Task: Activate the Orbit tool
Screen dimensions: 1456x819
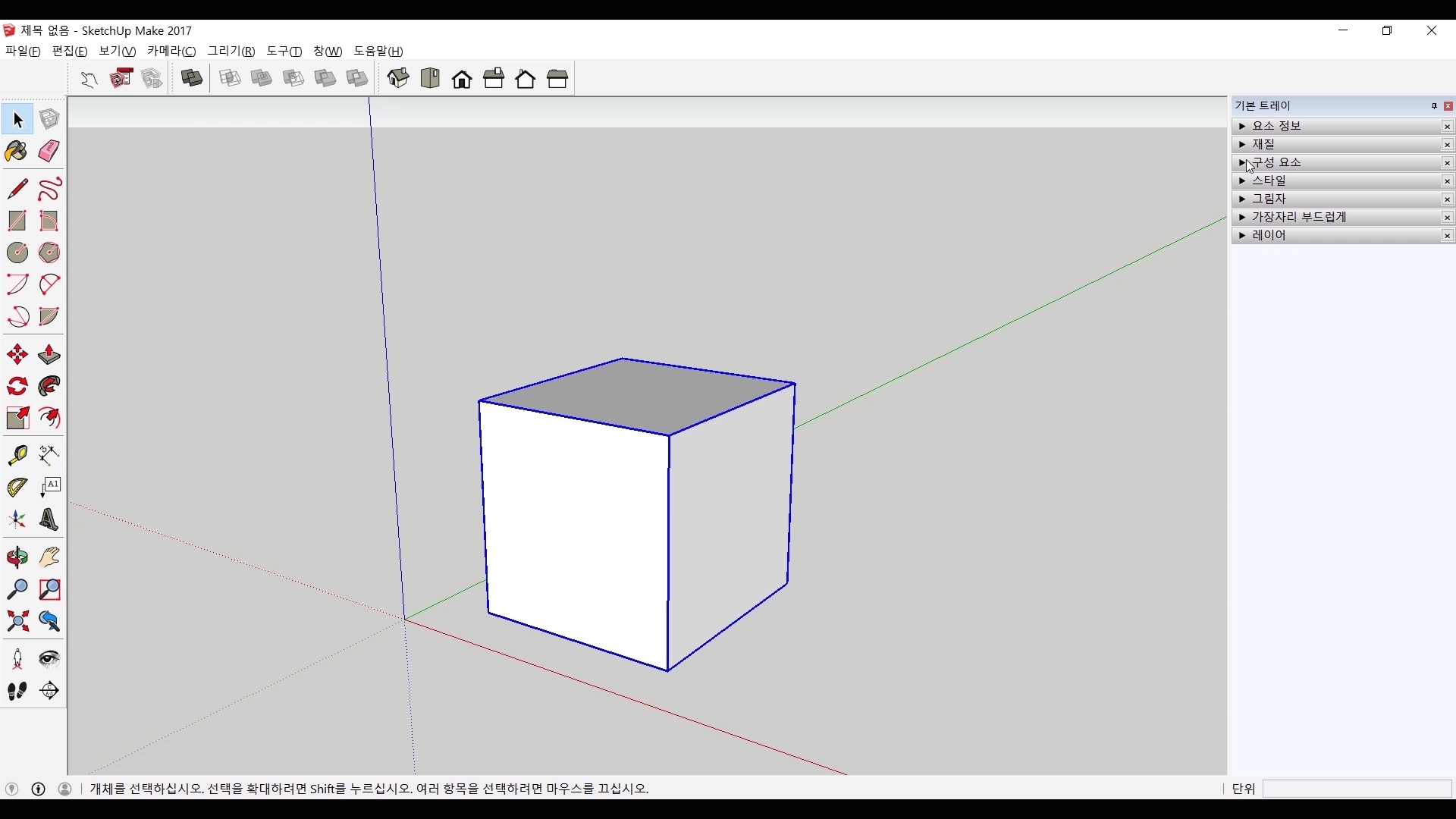Action: pos(17,558)
